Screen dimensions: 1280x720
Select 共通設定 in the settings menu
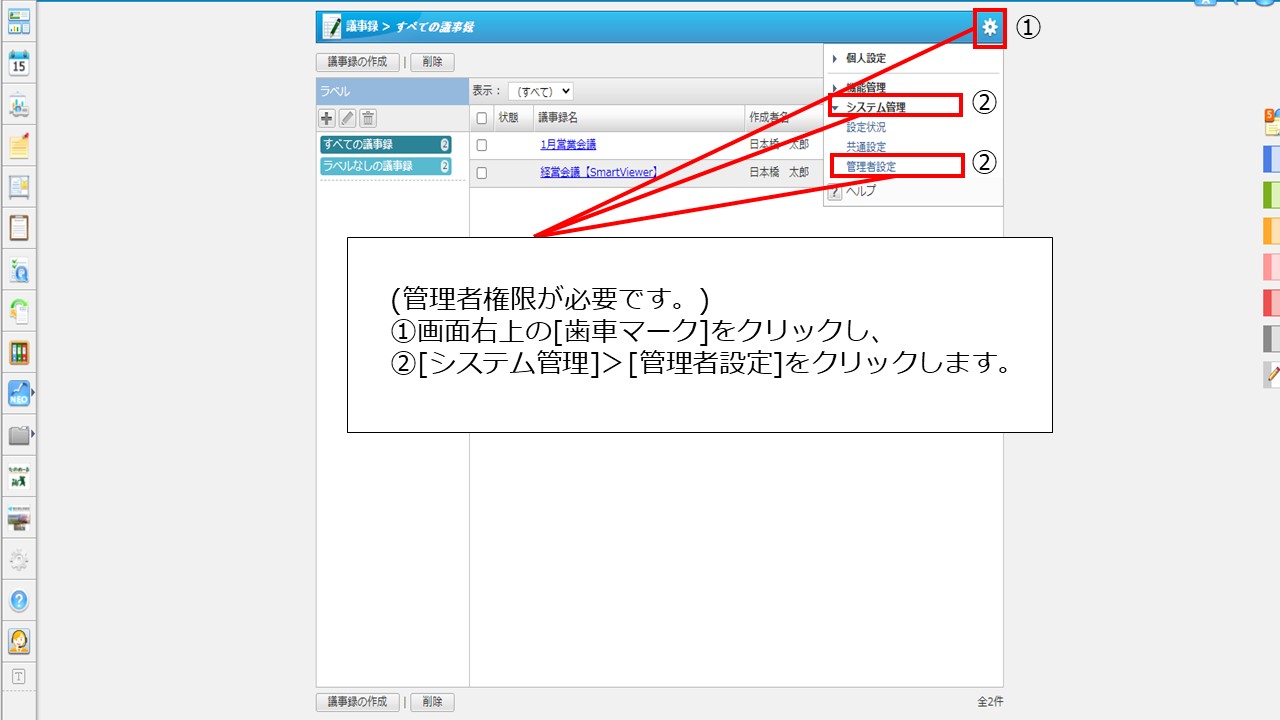(866, 147)
